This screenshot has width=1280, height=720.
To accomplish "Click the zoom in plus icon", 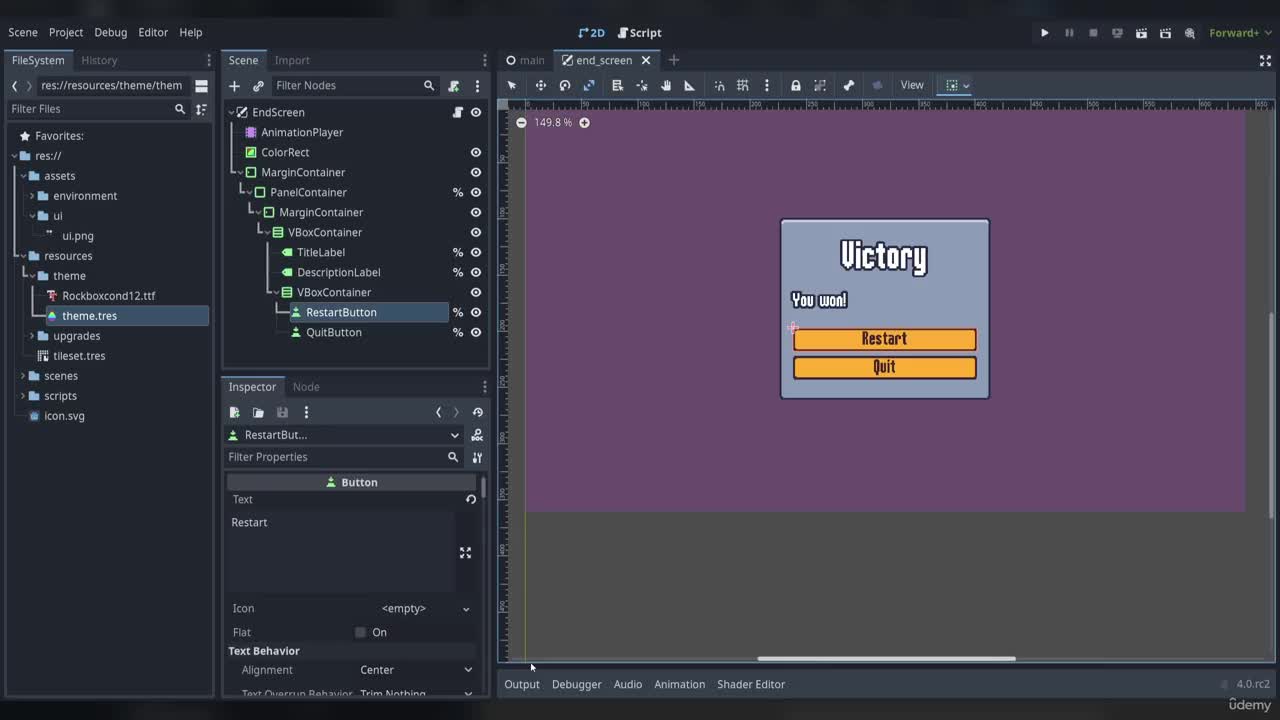I will tap(584, 122).
